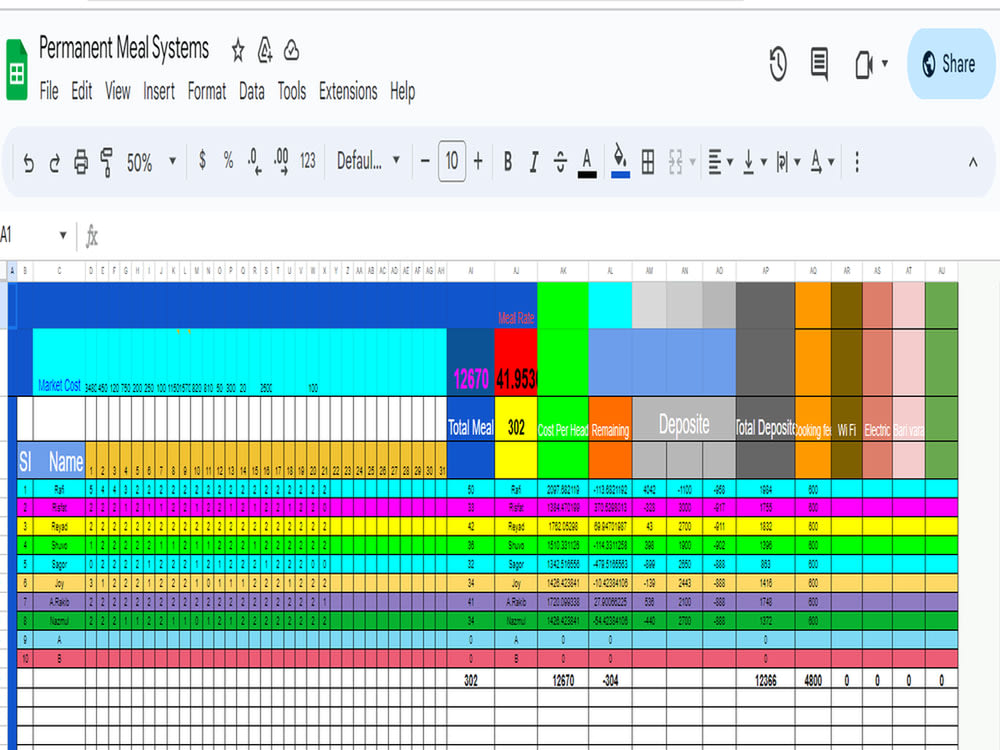Click the move to folder icon
This screenshot has width=1000, height=750.
(x=265, y=50)
